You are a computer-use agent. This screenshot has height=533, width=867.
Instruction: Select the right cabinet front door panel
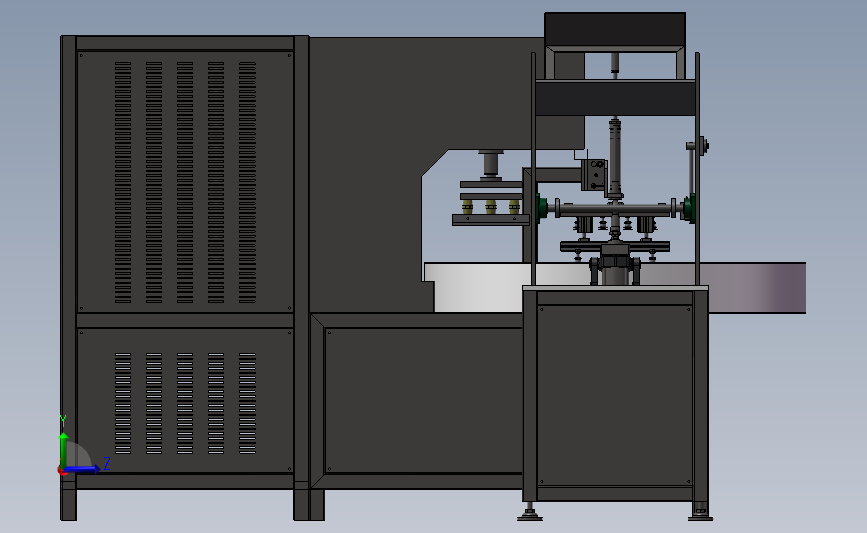(615, 395)
